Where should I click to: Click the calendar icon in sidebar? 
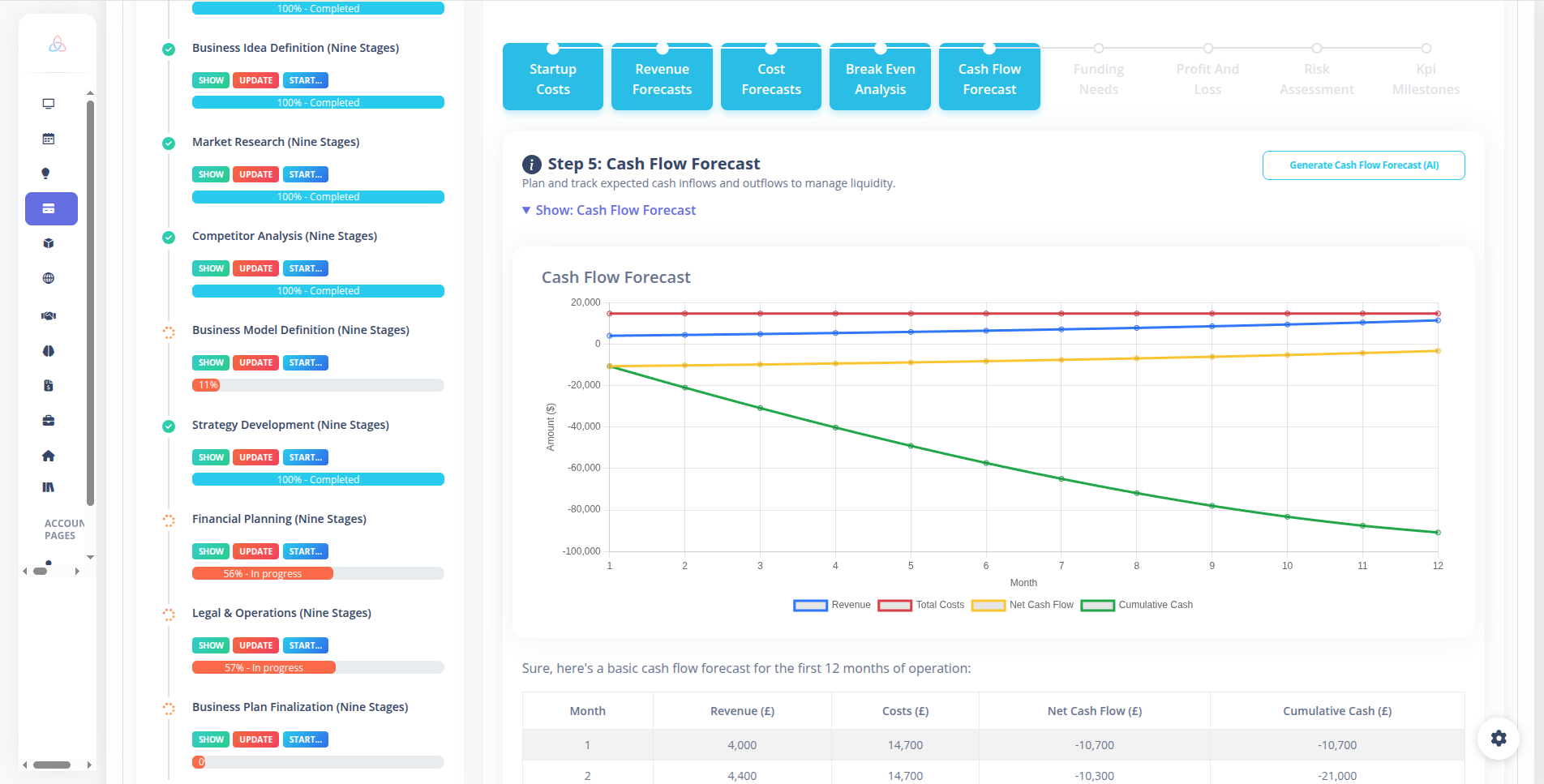pos(49,139)
